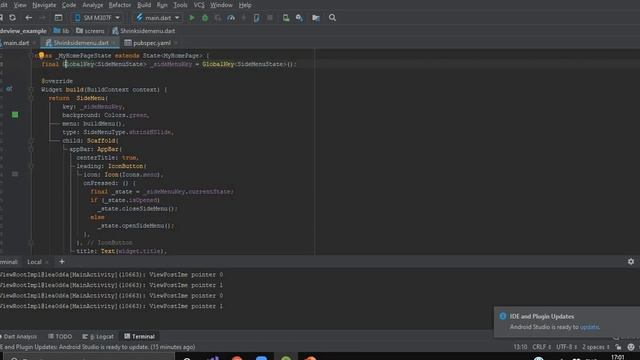Select the Local terminal tab
Image resolution: width=640 pixels, height=360 pixels.
coord(34,262)
